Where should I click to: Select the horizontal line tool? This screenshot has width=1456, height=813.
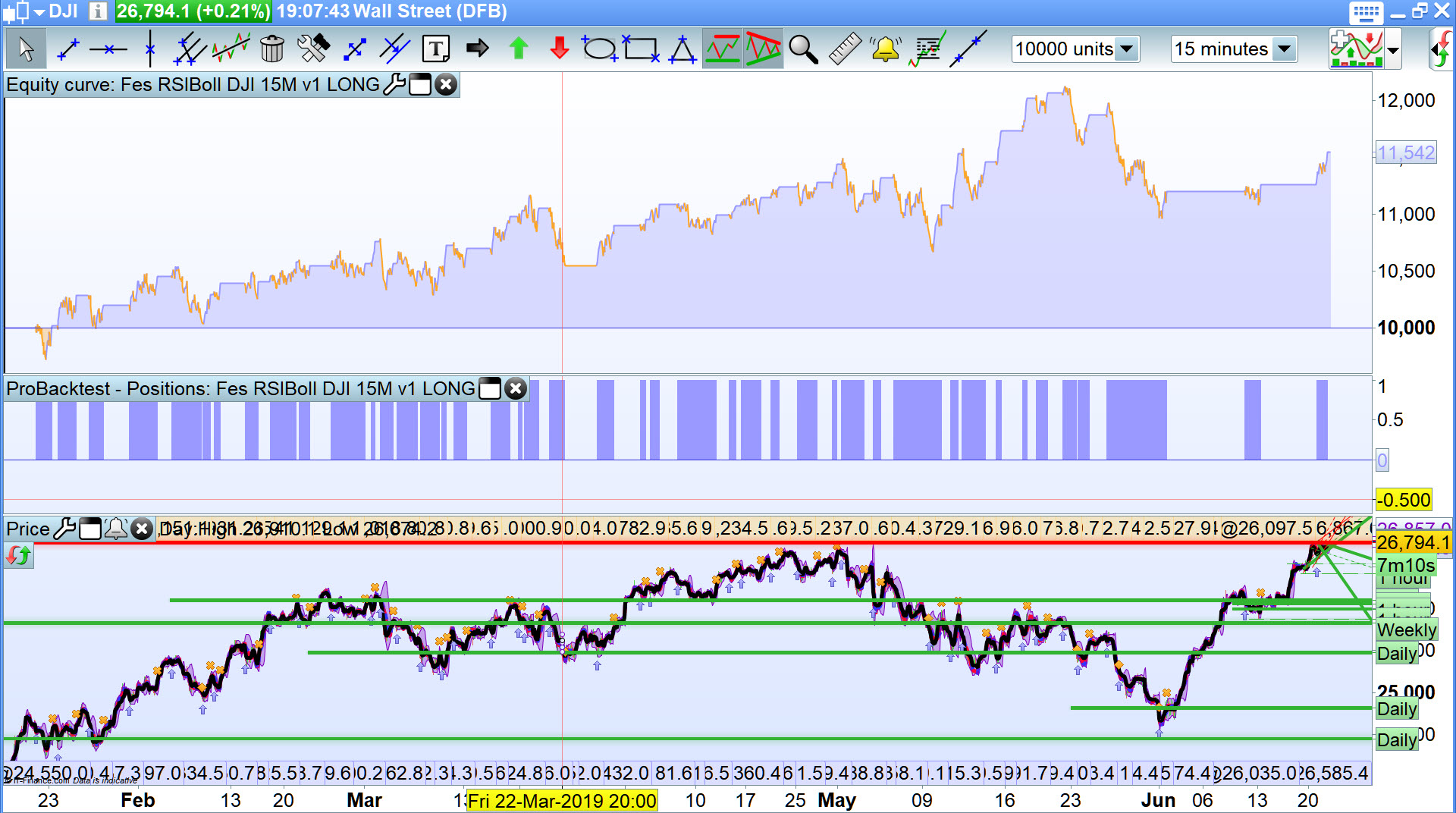108,50
